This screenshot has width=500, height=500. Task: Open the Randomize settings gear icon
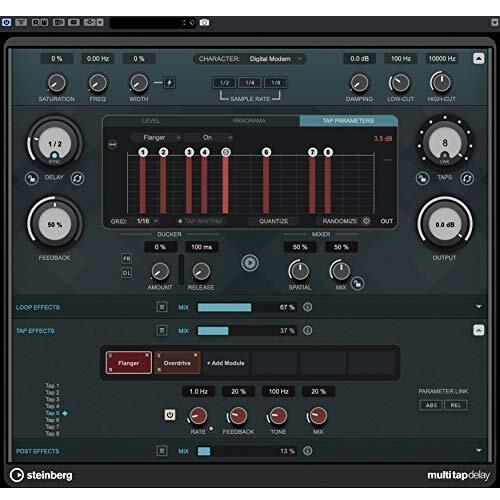[366, 221]
